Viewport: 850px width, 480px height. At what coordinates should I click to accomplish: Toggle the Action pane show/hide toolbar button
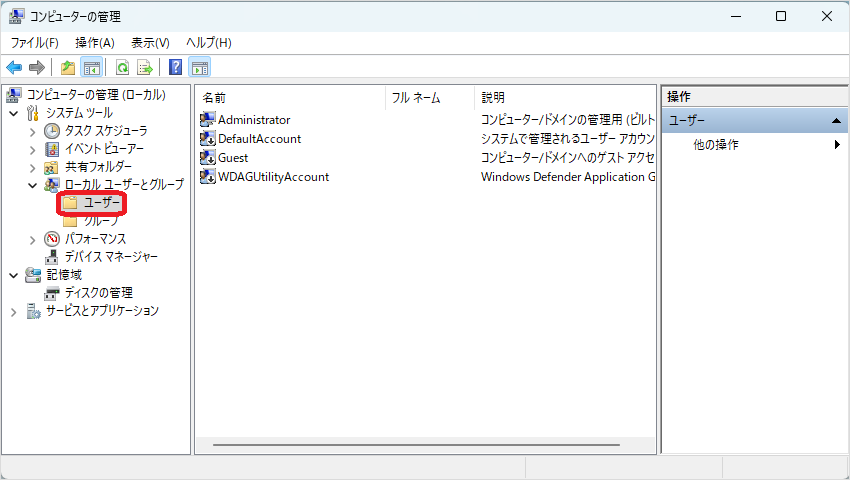point(199,68)
